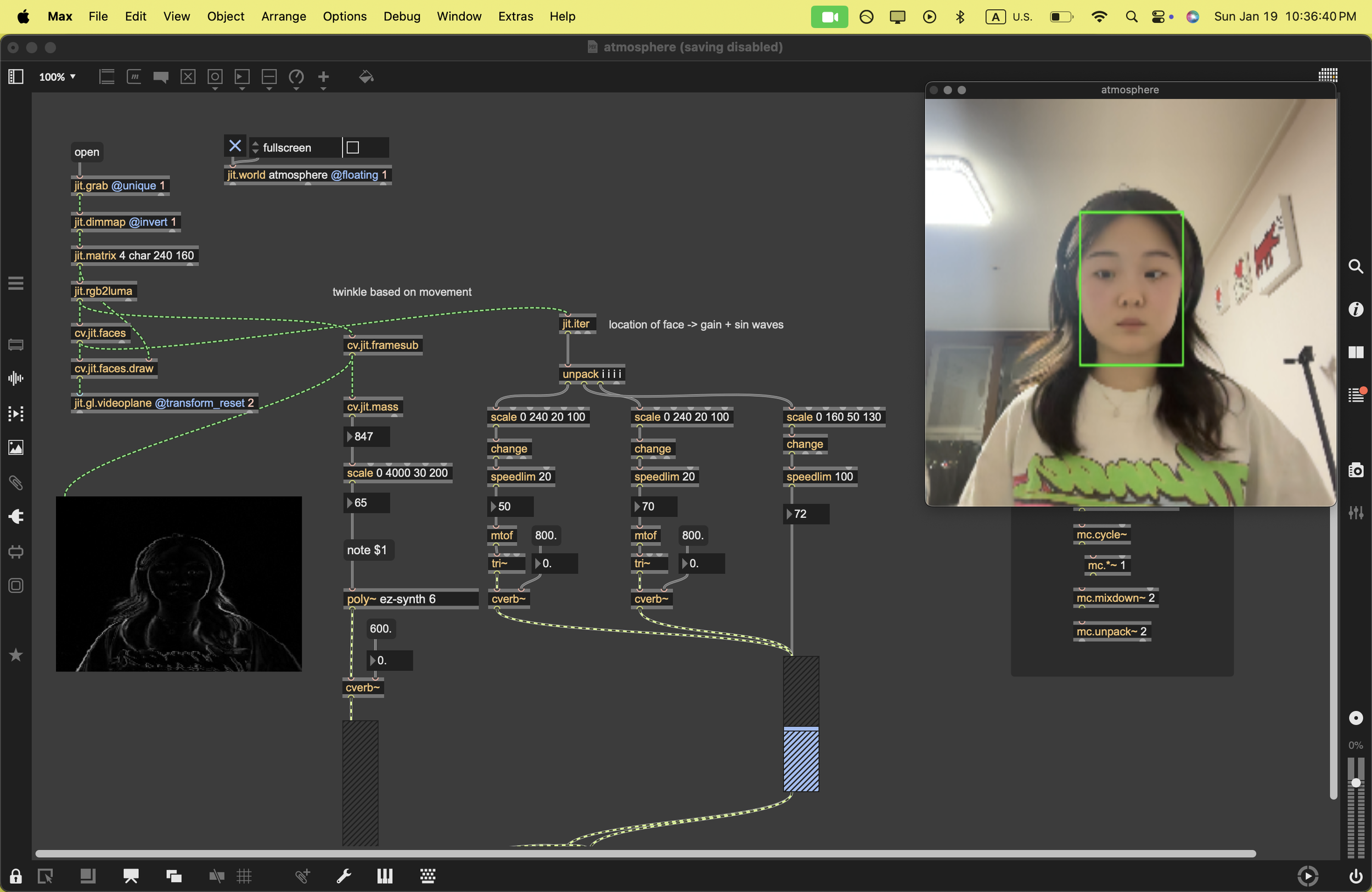Click the Presentation Mode icon
1372x892 pixels.
tap(131, 877)
